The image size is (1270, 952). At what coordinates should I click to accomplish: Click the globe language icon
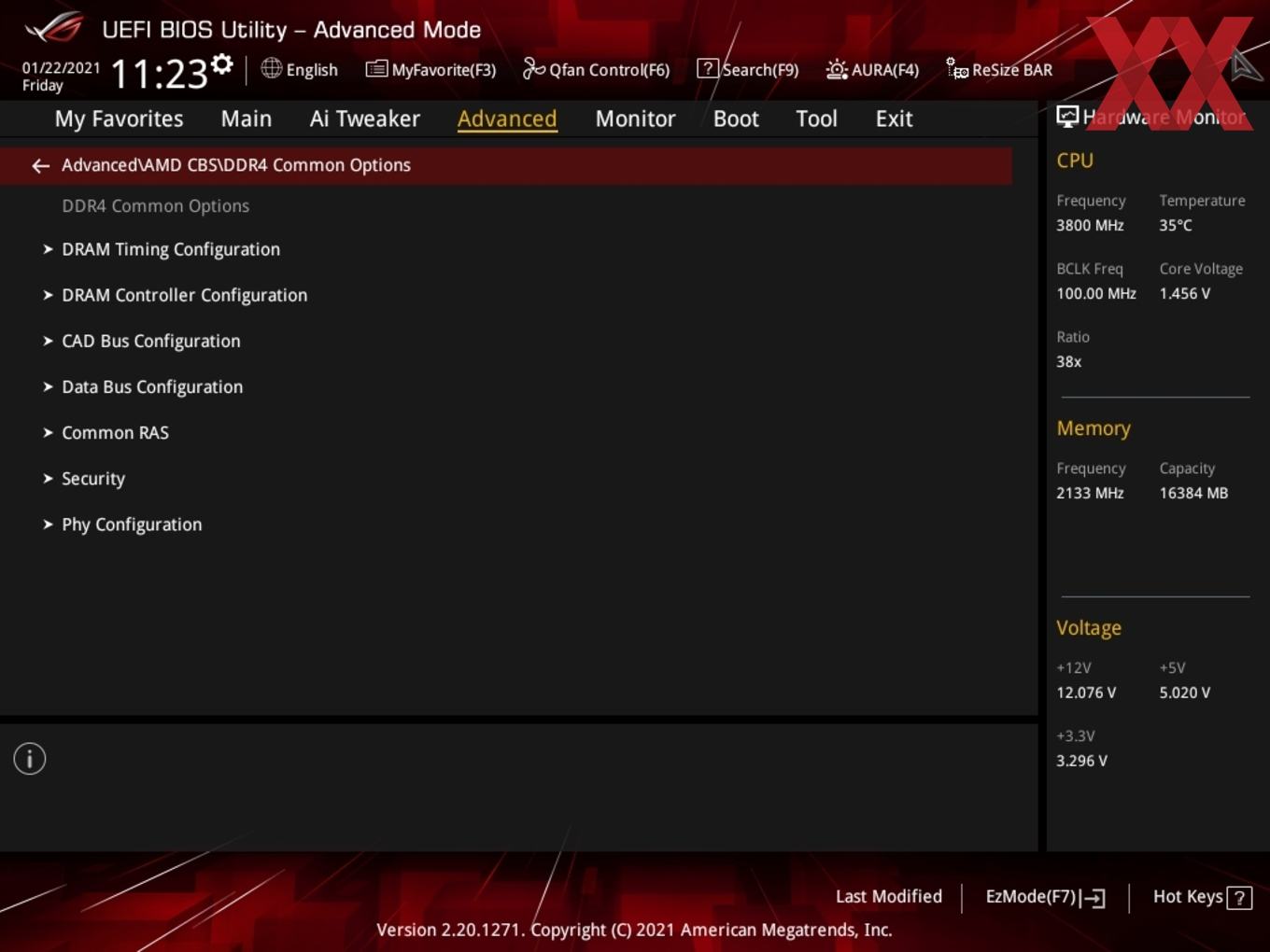pos(271,68)
